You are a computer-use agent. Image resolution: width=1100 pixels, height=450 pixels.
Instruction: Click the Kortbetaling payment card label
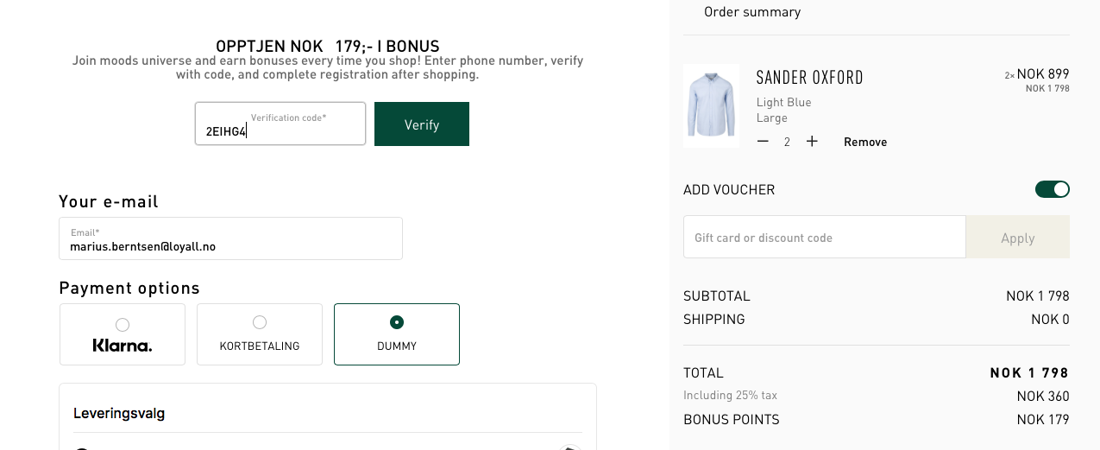coord(260,346)
